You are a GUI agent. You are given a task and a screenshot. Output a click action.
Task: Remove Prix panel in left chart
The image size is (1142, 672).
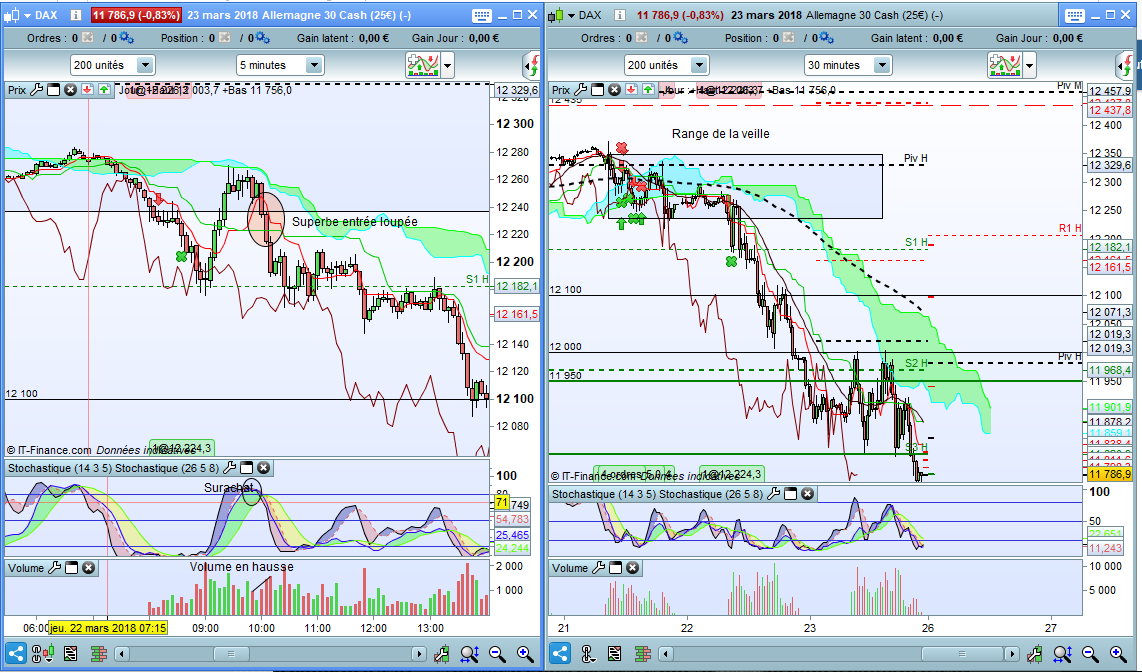coord(70,90)
